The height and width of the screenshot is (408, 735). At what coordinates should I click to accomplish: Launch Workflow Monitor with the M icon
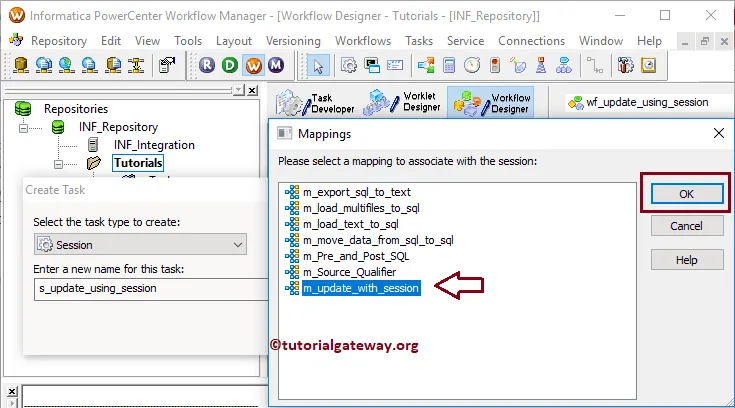click(276, 65)
